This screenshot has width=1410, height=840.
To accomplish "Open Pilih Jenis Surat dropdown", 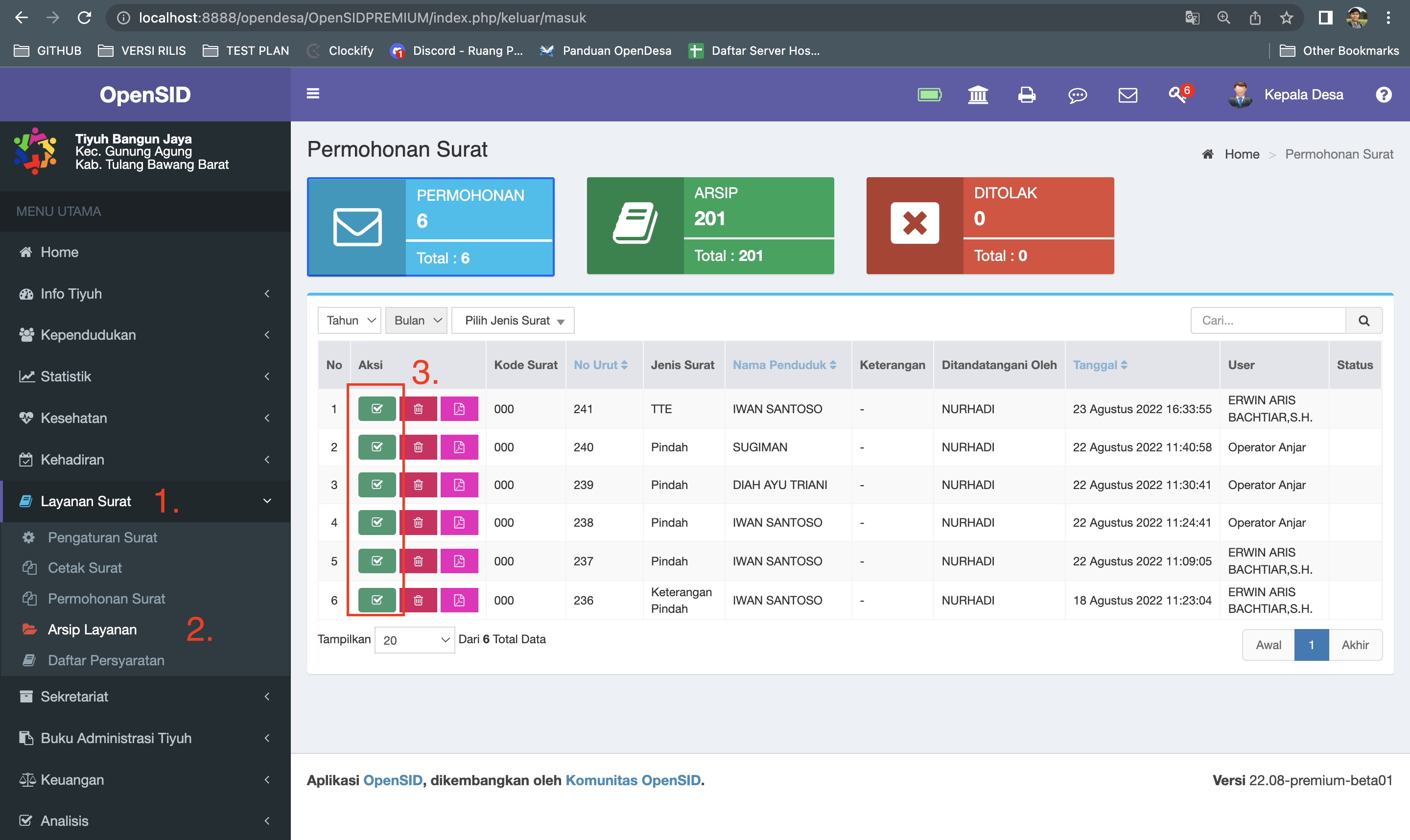I will click(x=513, y=320).
